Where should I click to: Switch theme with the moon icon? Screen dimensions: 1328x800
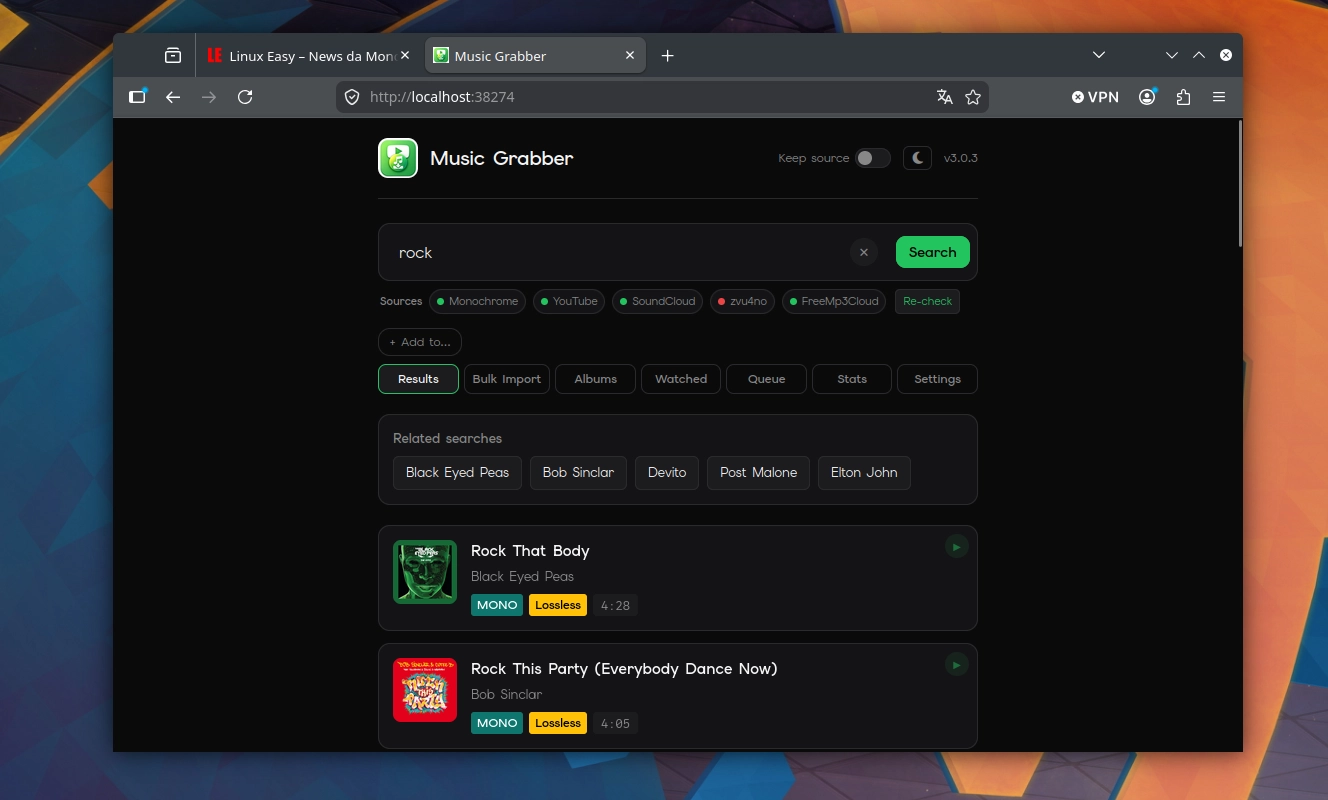(917, 158)
